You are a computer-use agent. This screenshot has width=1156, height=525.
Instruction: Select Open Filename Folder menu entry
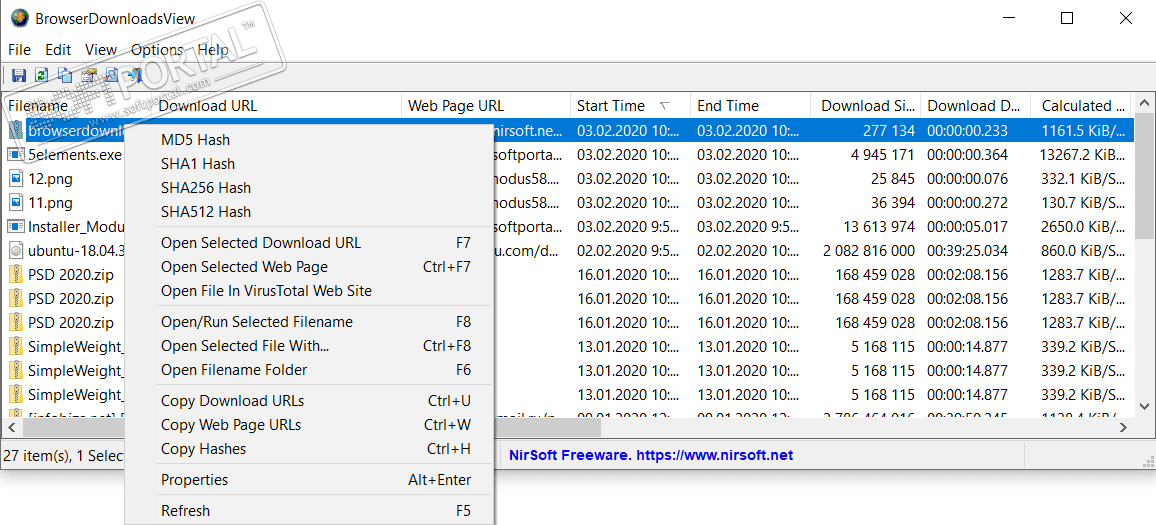pos(234,370)
